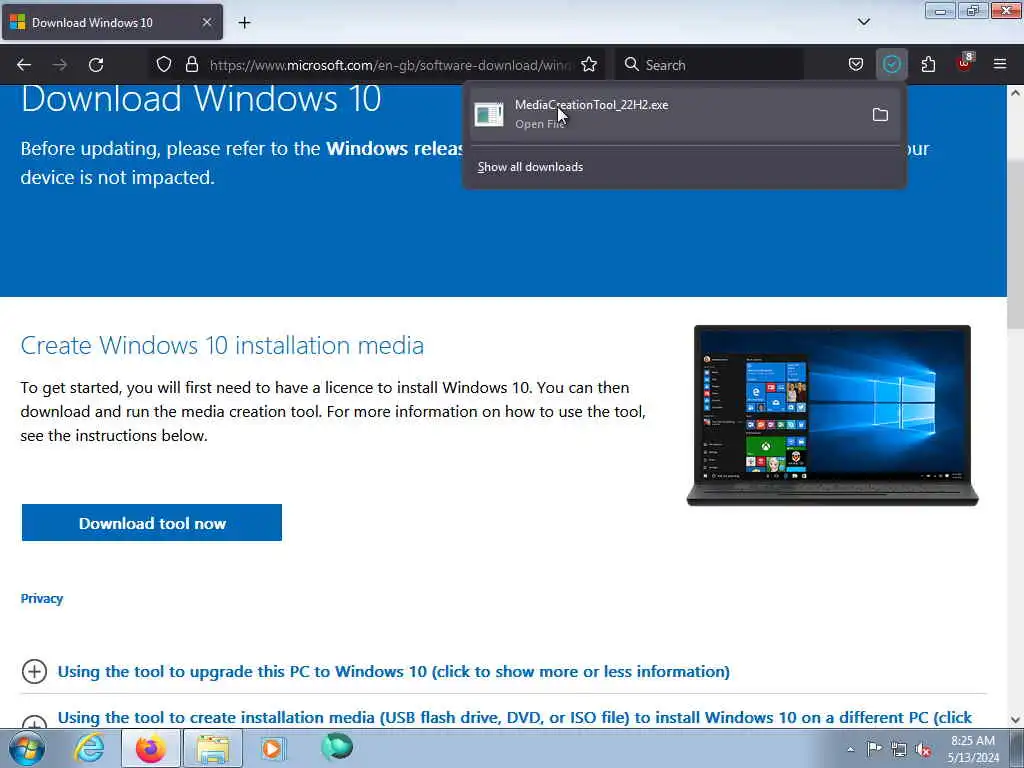The width and height of the screenshot is (1024, 768).
Task: Open the Save to Pocket icon
Action: 856,65
